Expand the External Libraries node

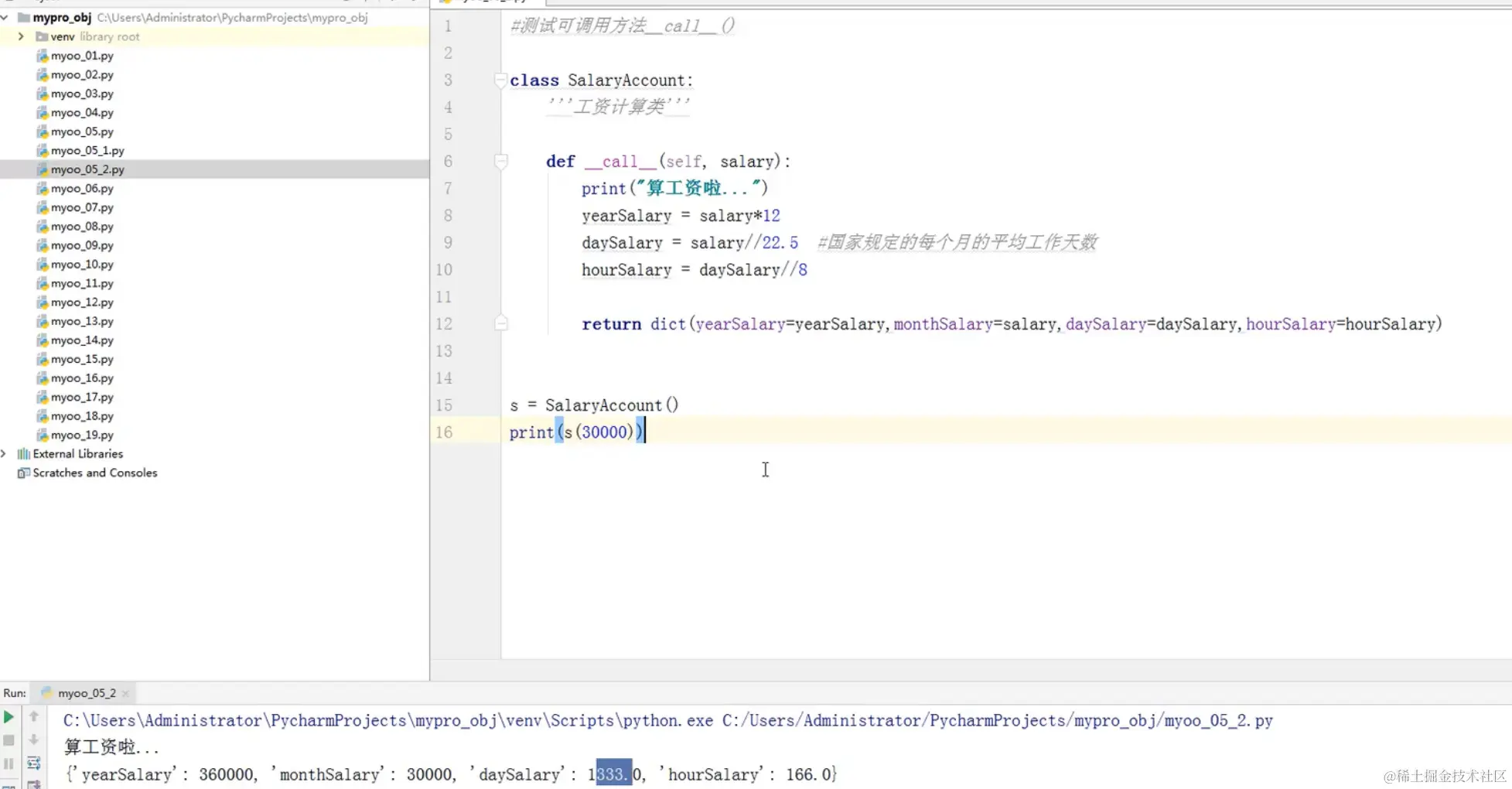(x=4, y=454)
